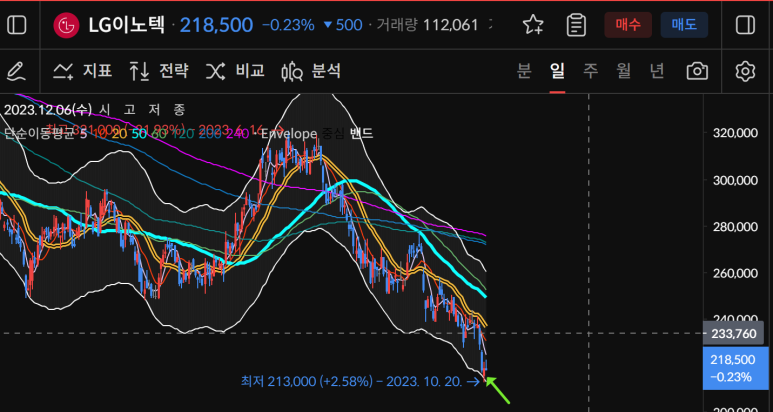Toggle the right sidebar panel icon
773x412 pixels.
tap(745, 25)
